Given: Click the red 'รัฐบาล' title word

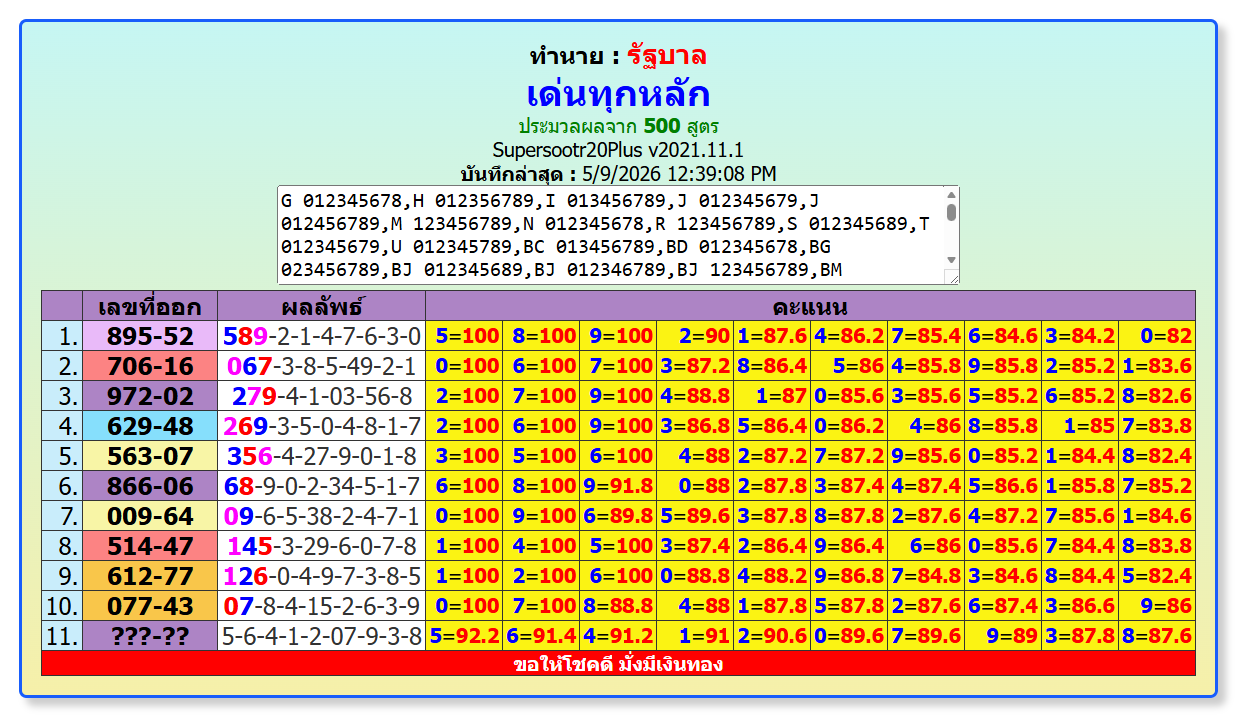Looking at the screenshot, I should tap(667, 56).
